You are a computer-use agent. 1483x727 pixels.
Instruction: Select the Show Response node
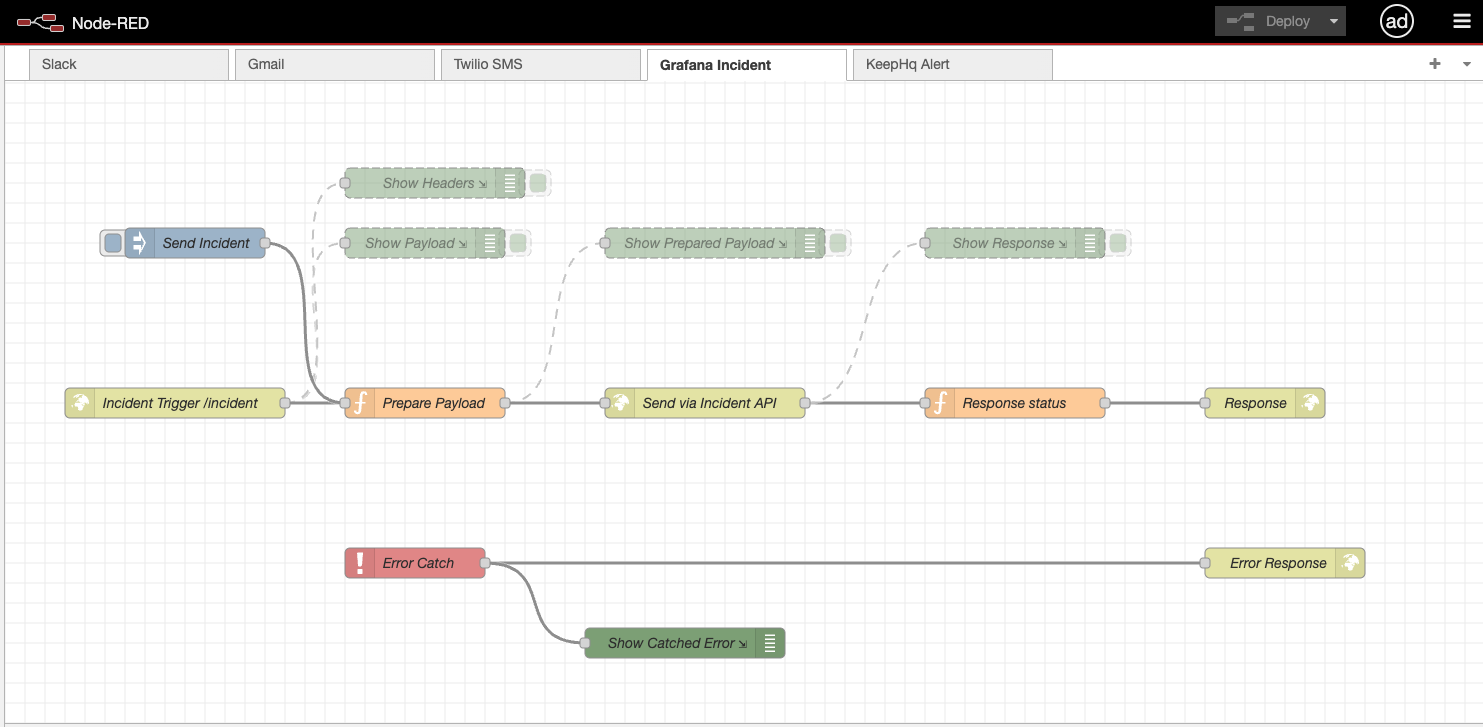[1014, 243]
